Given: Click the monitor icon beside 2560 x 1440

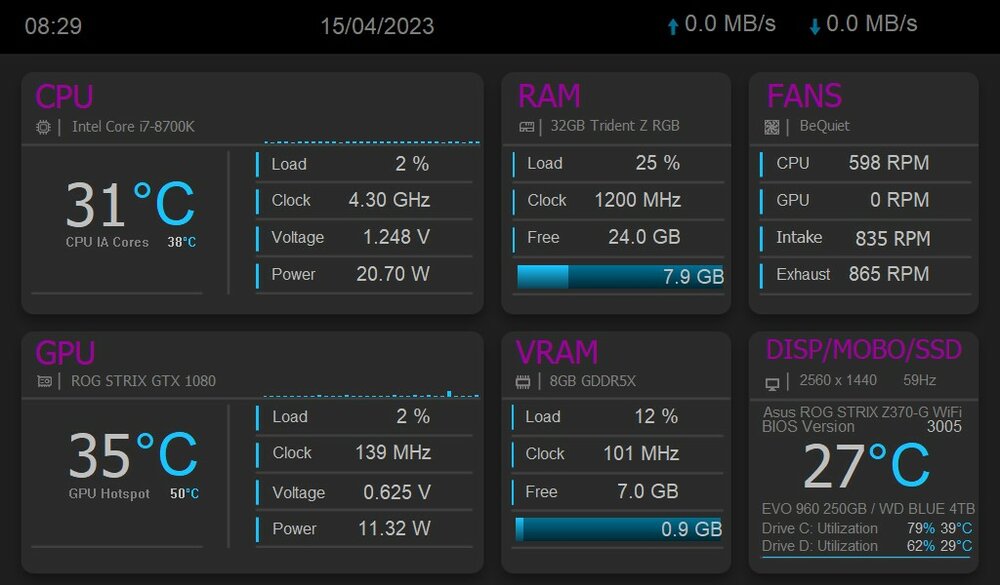Looking at the screenshot, I should (772, 383).
